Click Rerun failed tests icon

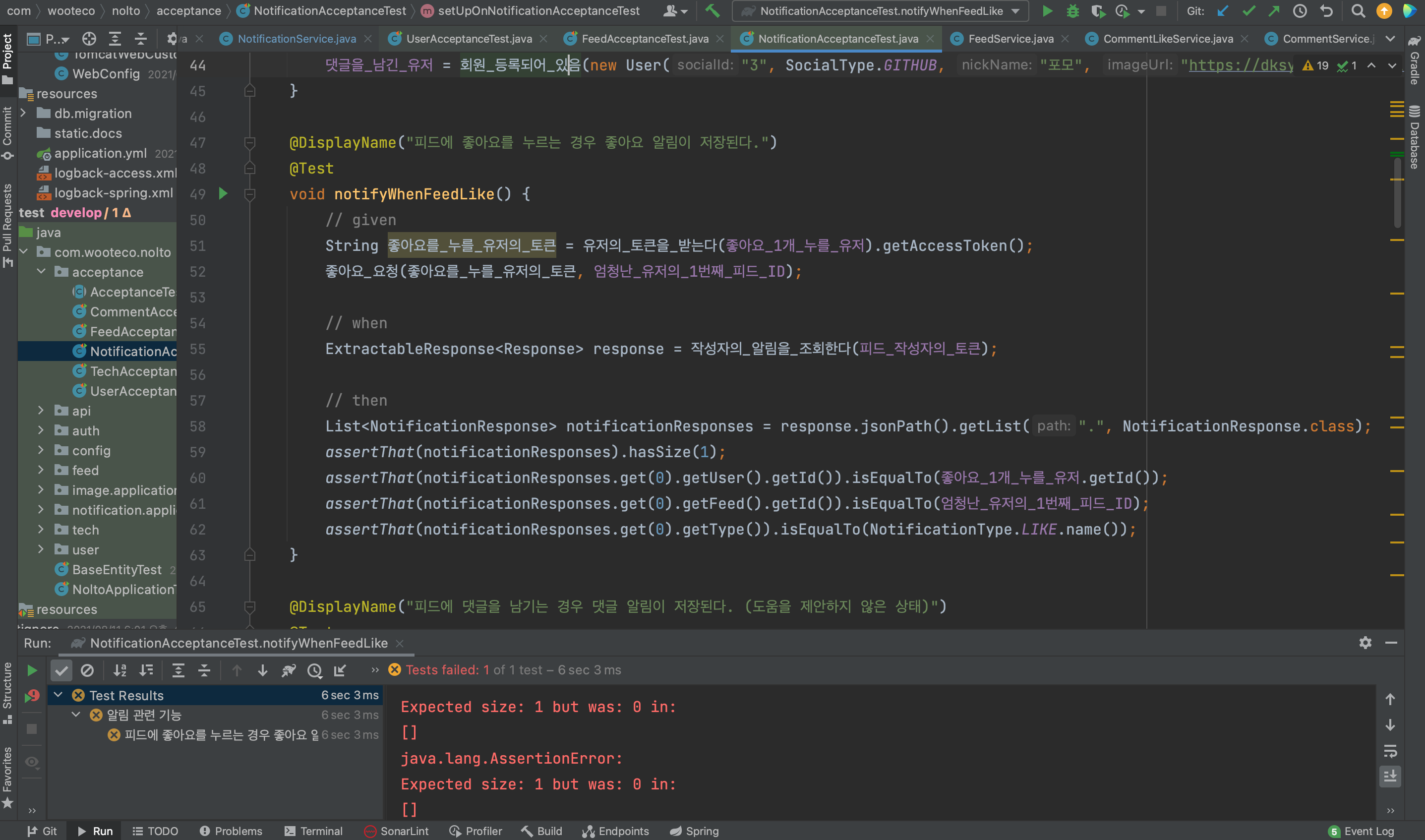pos(32,696)
